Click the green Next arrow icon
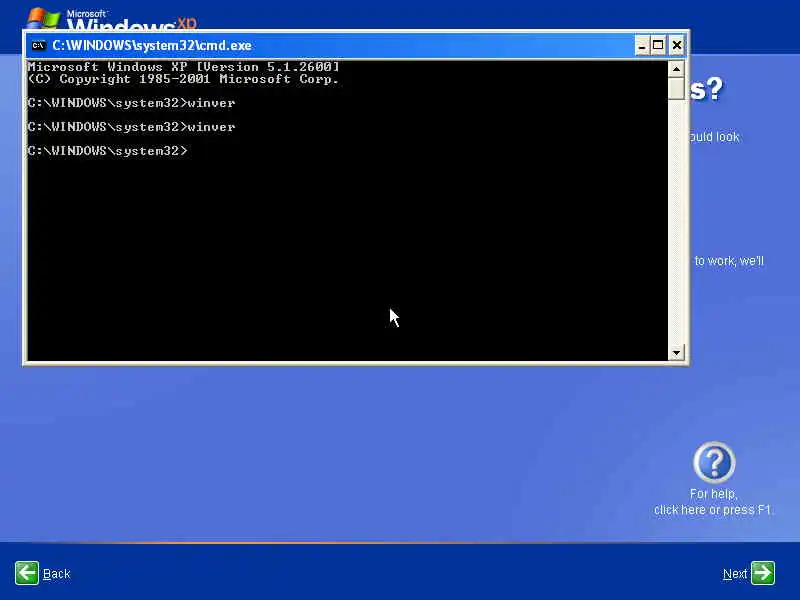This screenshot has width=800, height=600. (x=762, y=572)
